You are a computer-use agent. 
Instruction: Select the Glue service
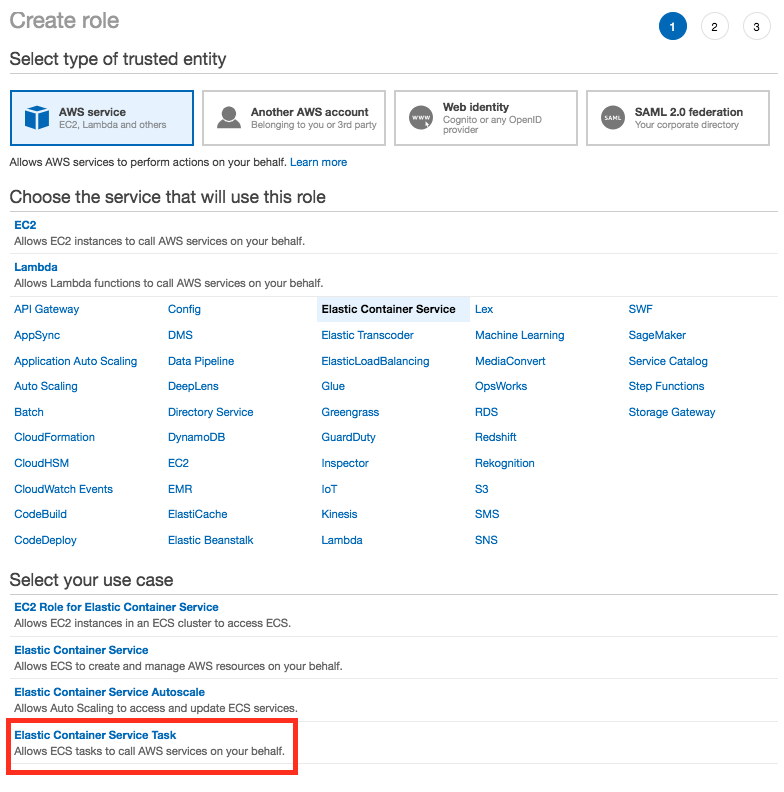(333, 386)
